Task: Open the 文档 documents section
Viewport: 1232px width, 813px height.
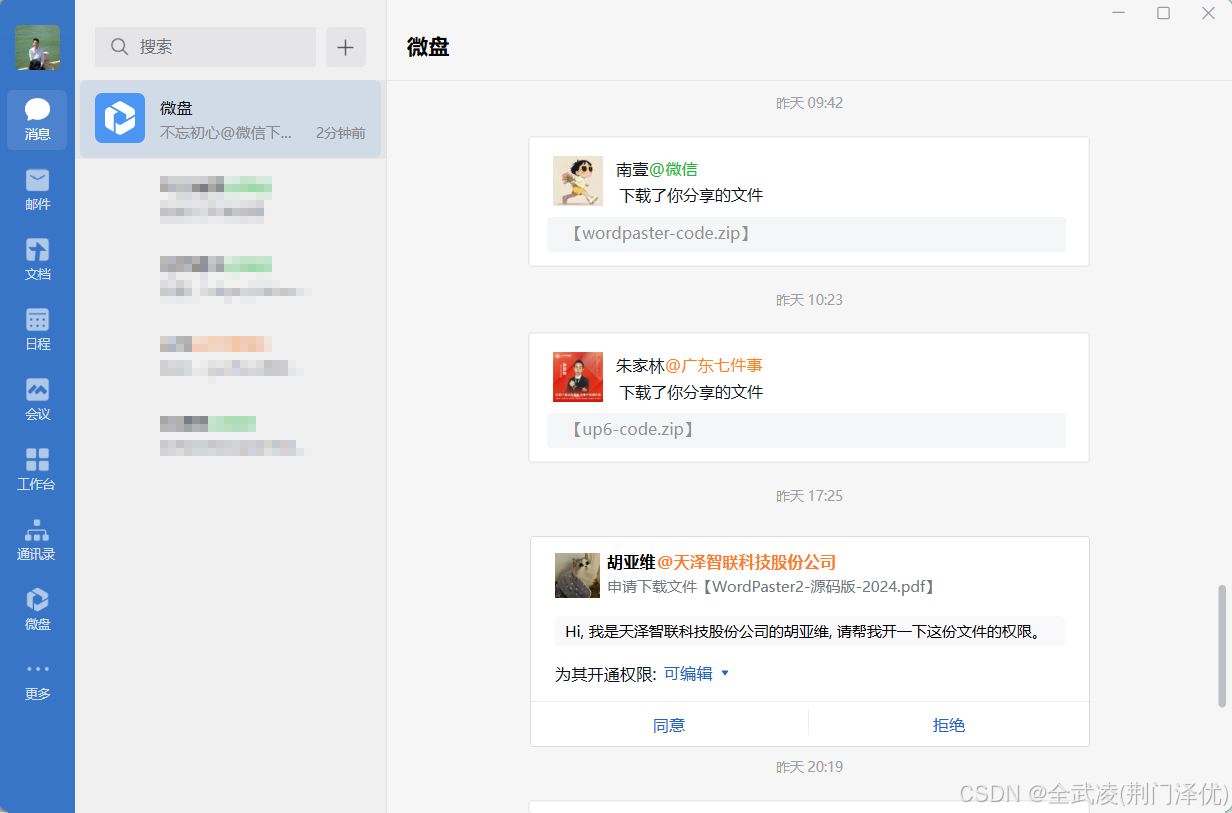Action: click(x=37, y=260)
